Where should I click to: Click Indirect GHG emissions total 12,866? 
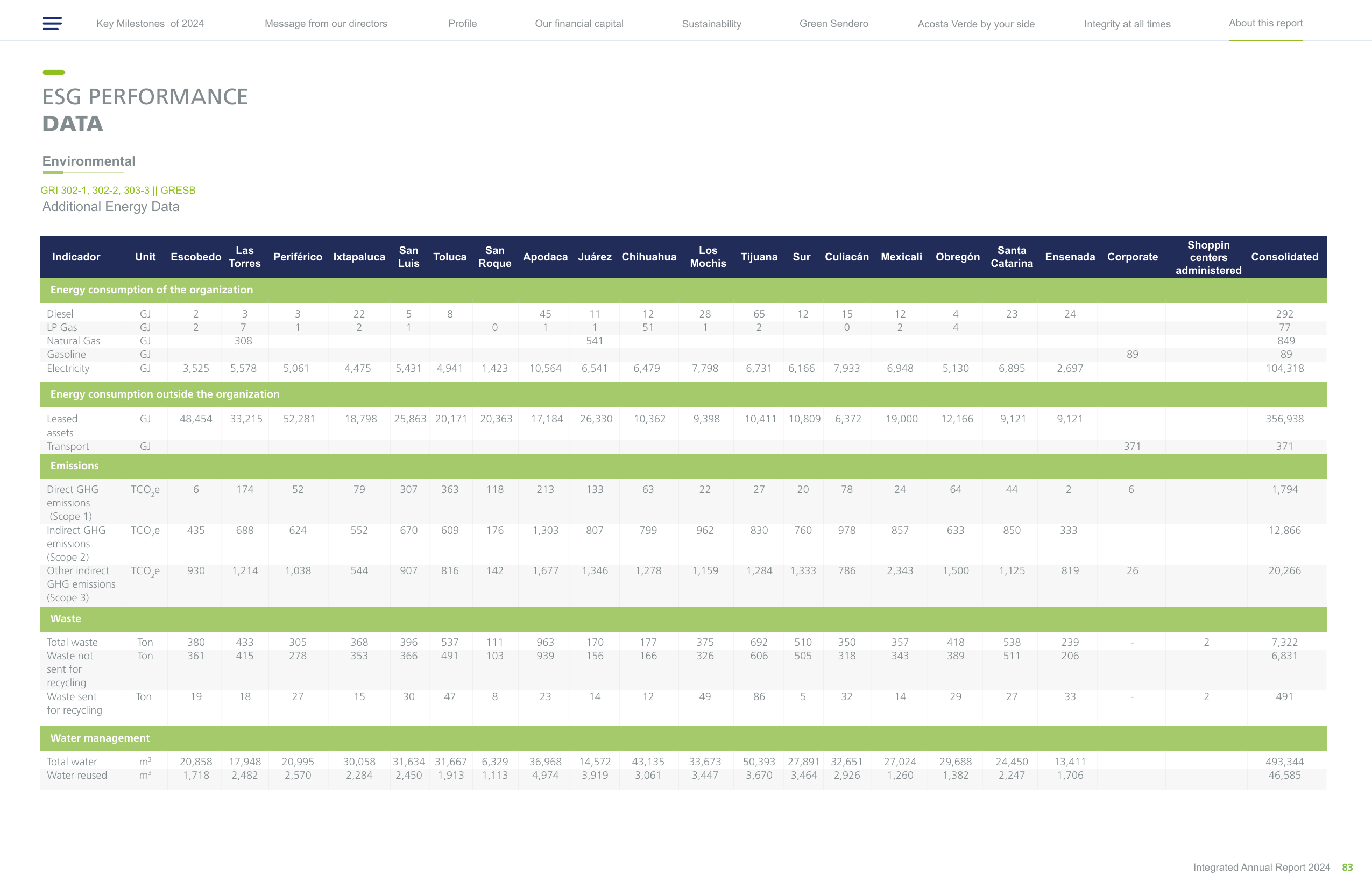(1284, 531)
